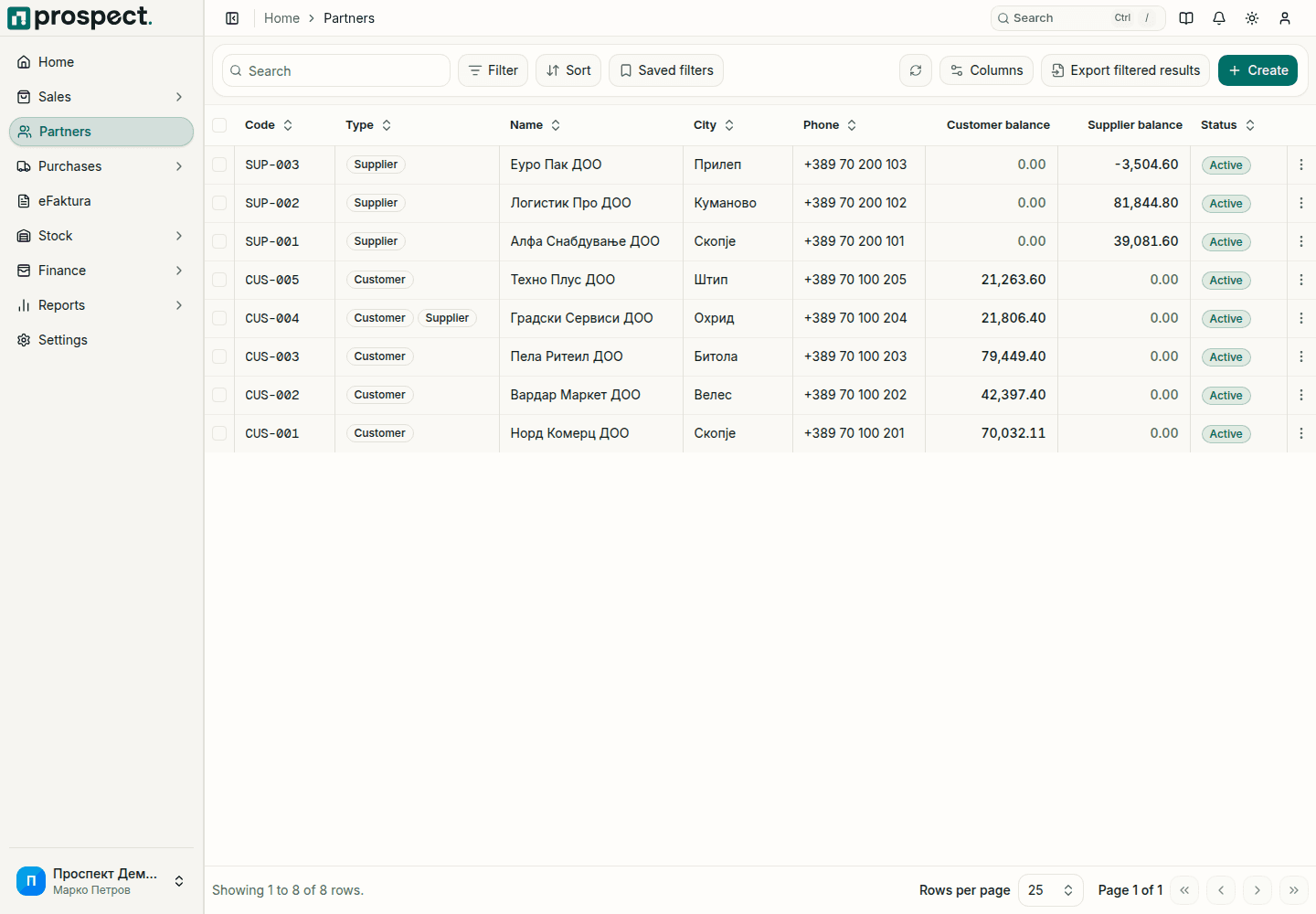Sort by the City column
1316x914 pixels.
[714, 125]
